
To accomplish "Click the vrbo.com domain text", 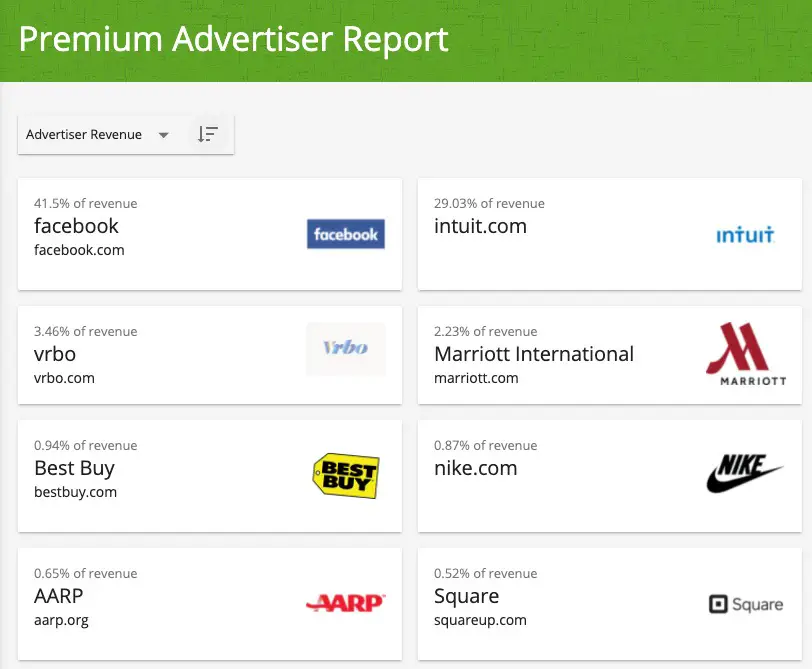I will [64, 378].
